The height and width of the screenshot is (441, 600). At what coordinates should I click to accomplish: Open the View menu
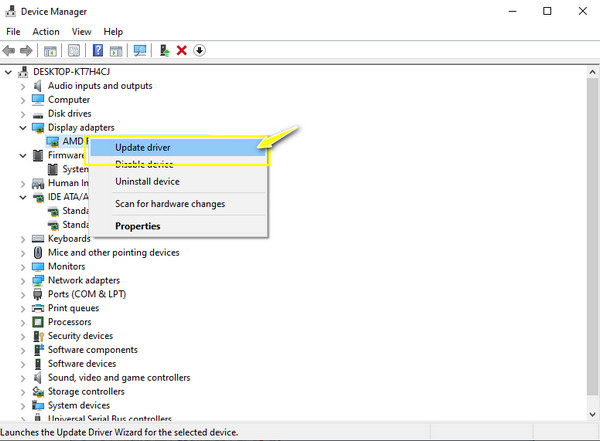(x=82, y=32)
